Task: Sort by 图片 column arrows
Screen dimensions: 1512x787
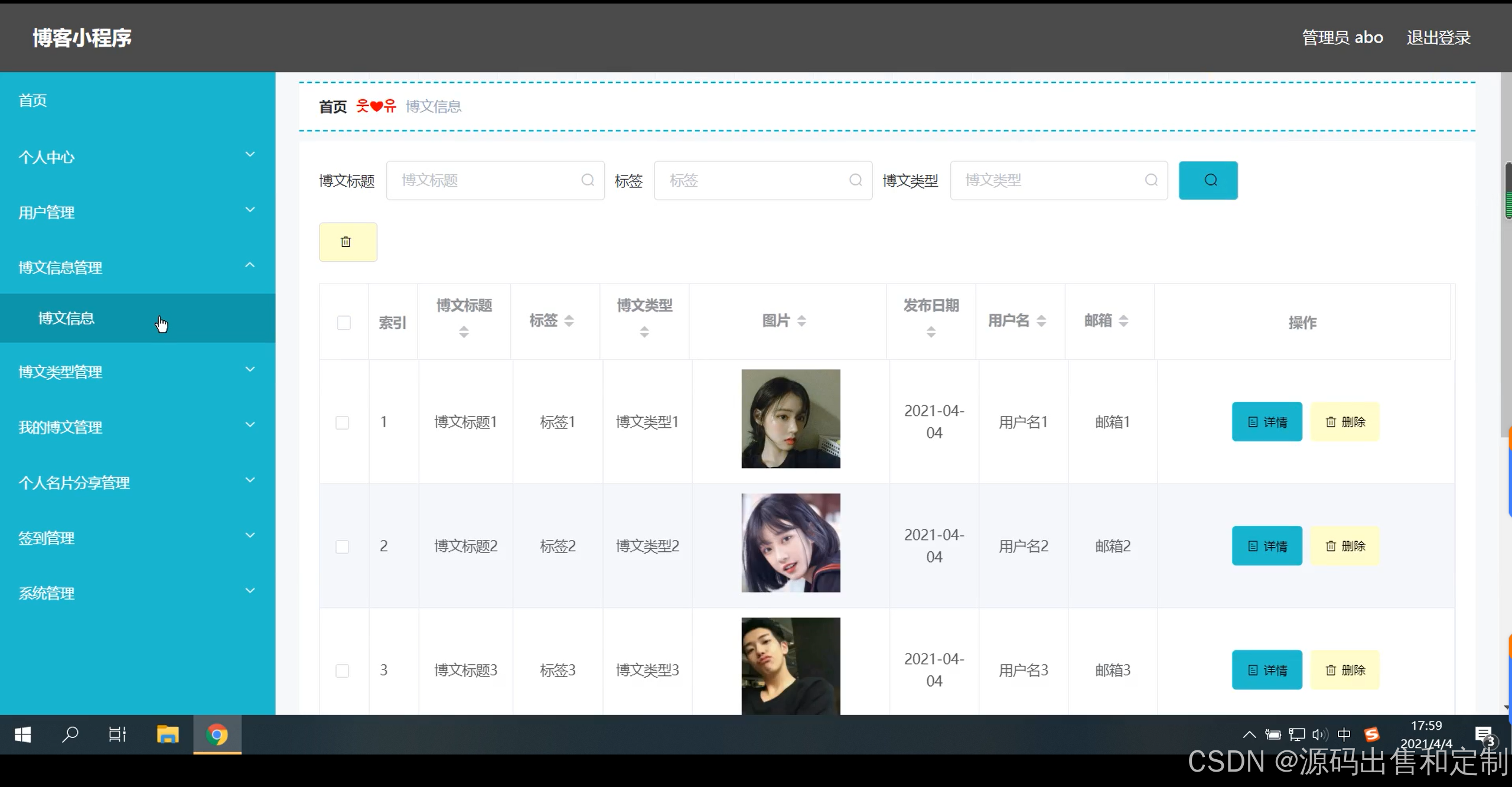Action: [x=801, y=321]
